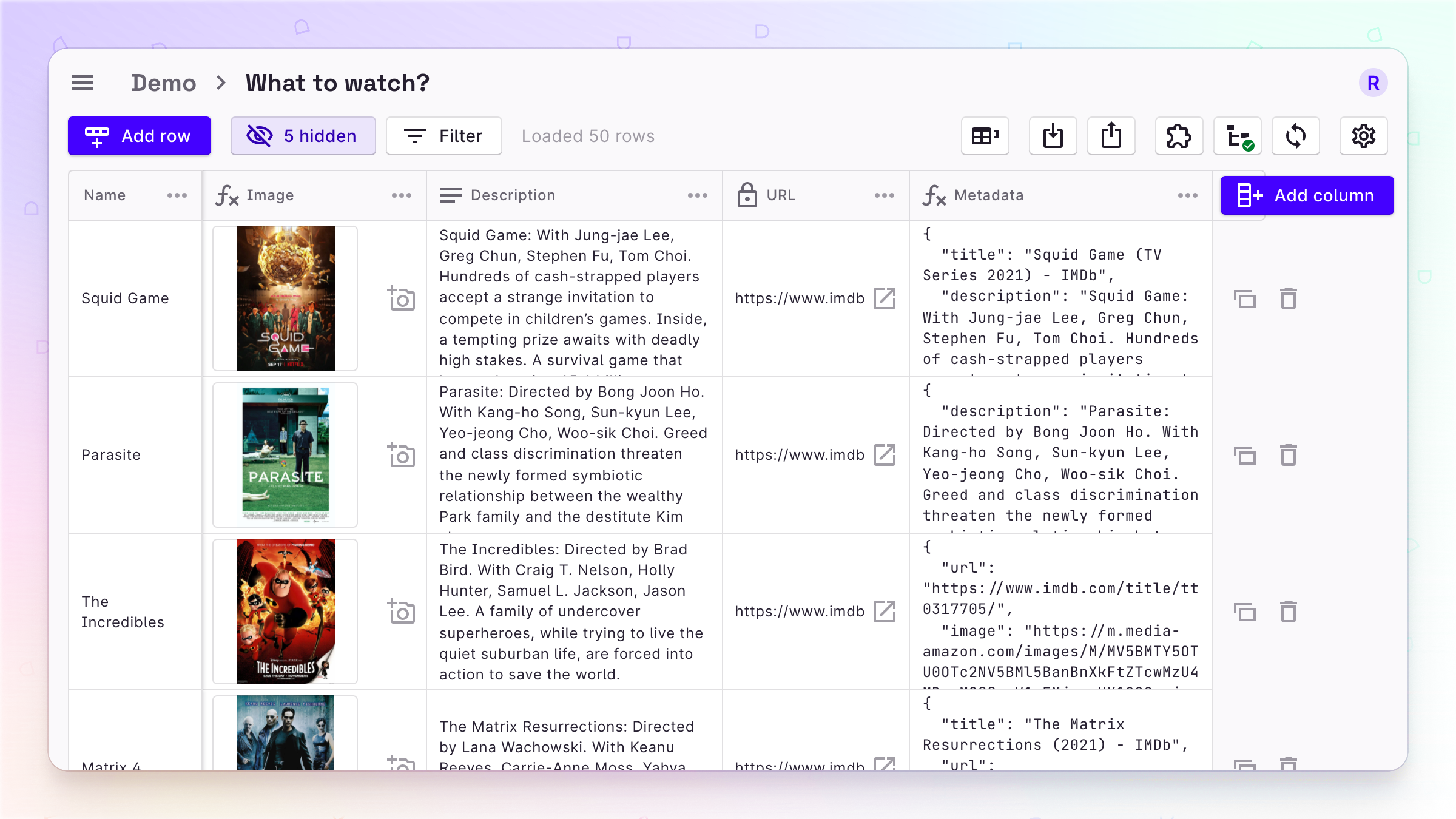Open Squid Game URL in new tab
Image resolution: width=1456 pixels, height=819 pixels.
pos(885,298)
